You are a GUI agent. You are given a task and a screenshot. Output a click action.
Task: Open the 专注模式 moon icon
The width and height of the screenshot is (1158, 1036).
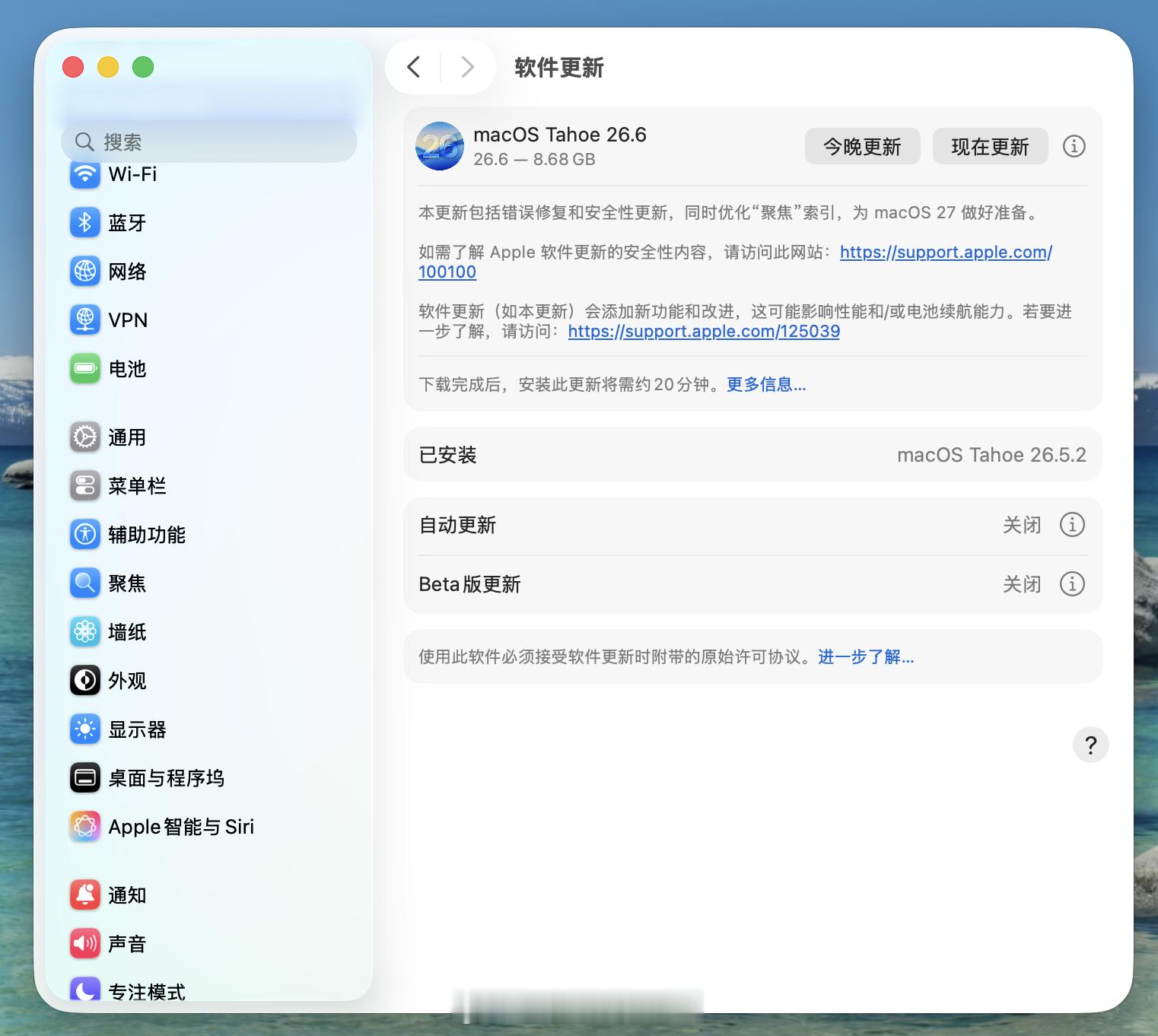click(85, 989)
